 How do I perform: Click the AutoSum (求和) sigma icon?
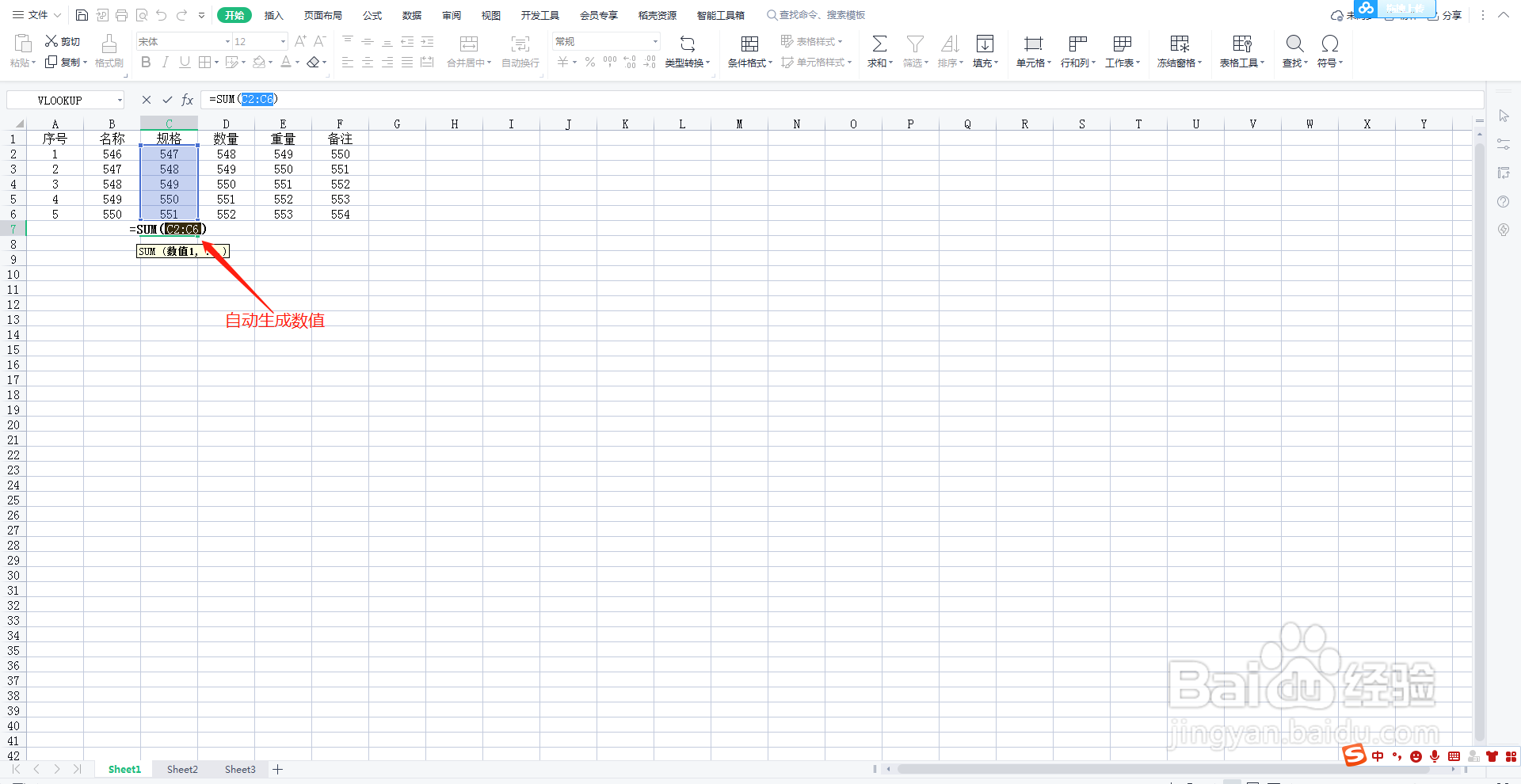(x=879, y=44)
